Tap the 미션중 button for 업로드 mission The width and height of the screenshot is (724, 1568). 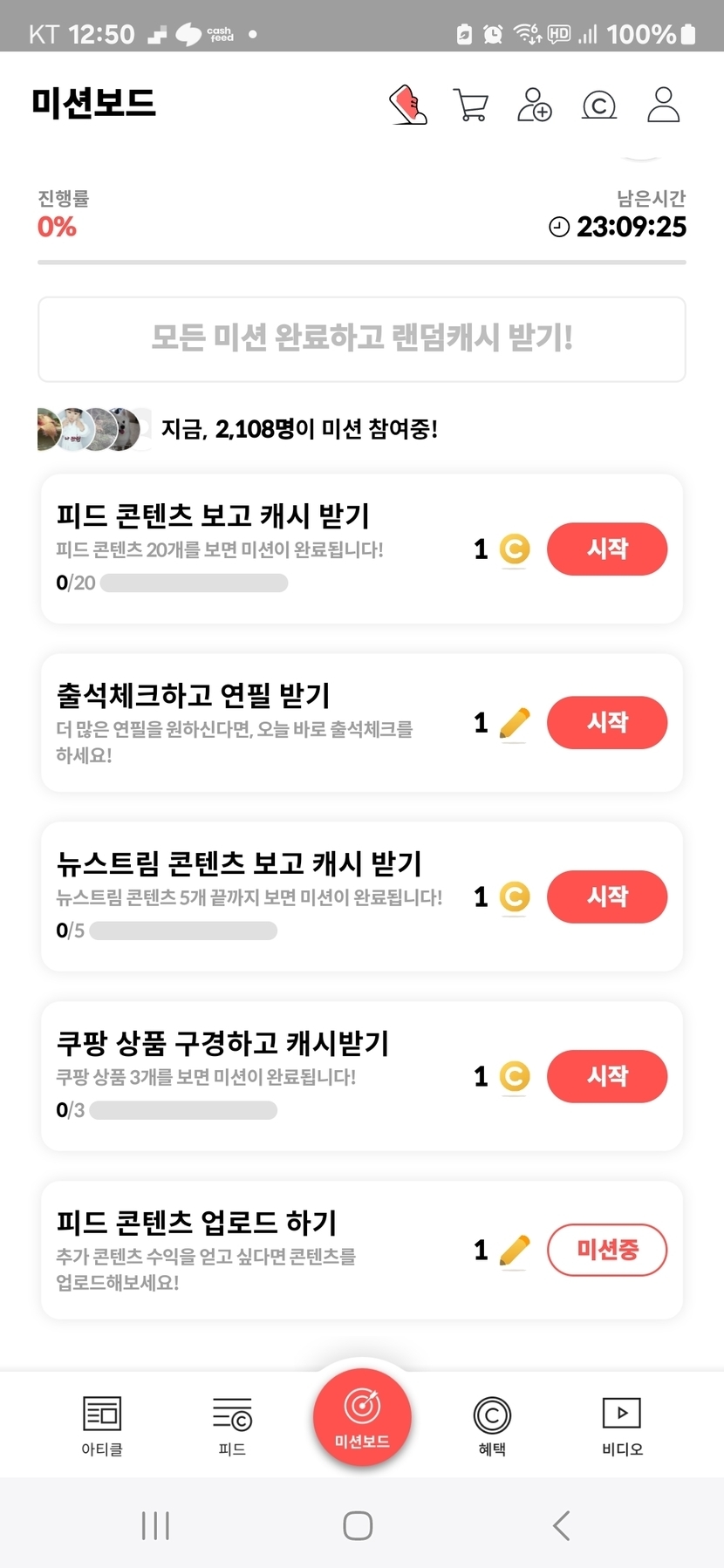607,1250
